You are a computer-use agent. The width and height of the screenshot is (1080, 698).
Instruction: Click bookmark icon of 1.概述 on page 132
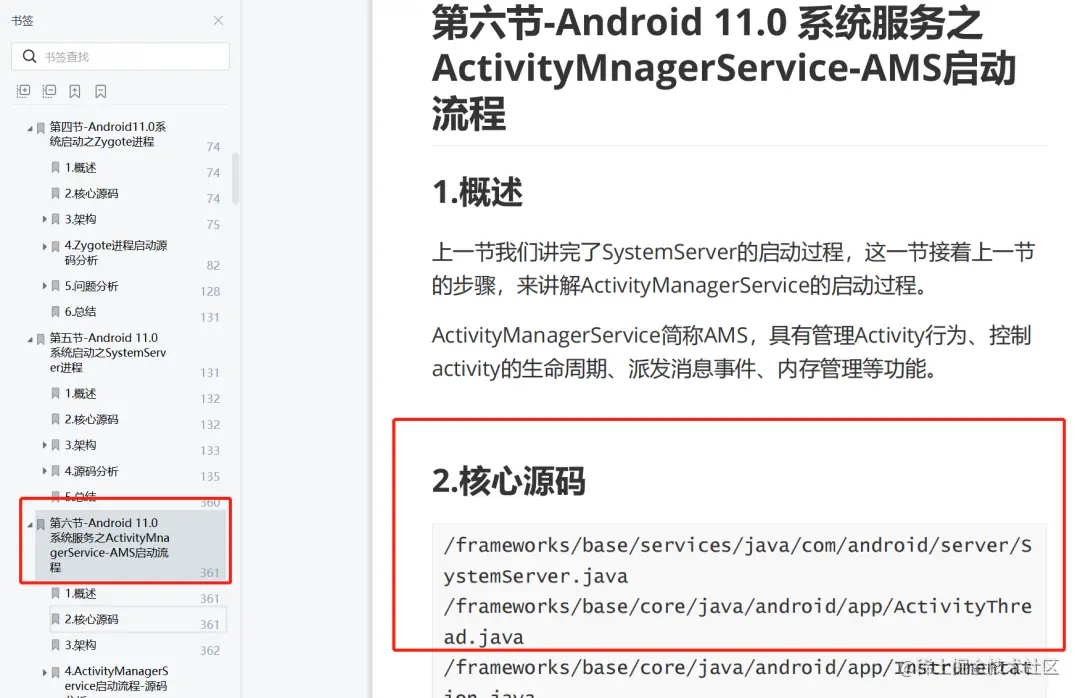56,393
